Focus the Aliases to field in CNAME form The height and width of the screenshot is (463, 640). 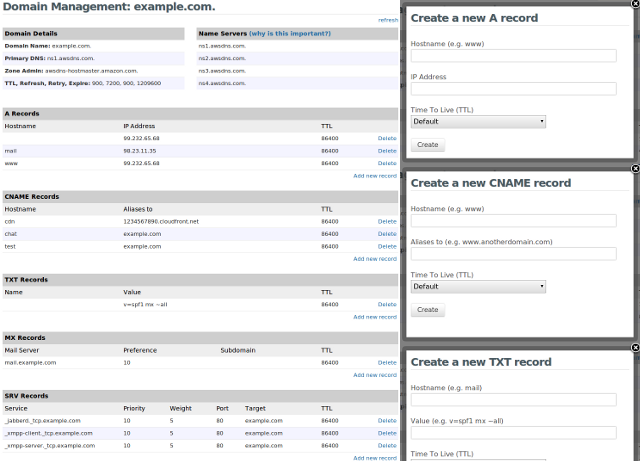tap(513, 254)
